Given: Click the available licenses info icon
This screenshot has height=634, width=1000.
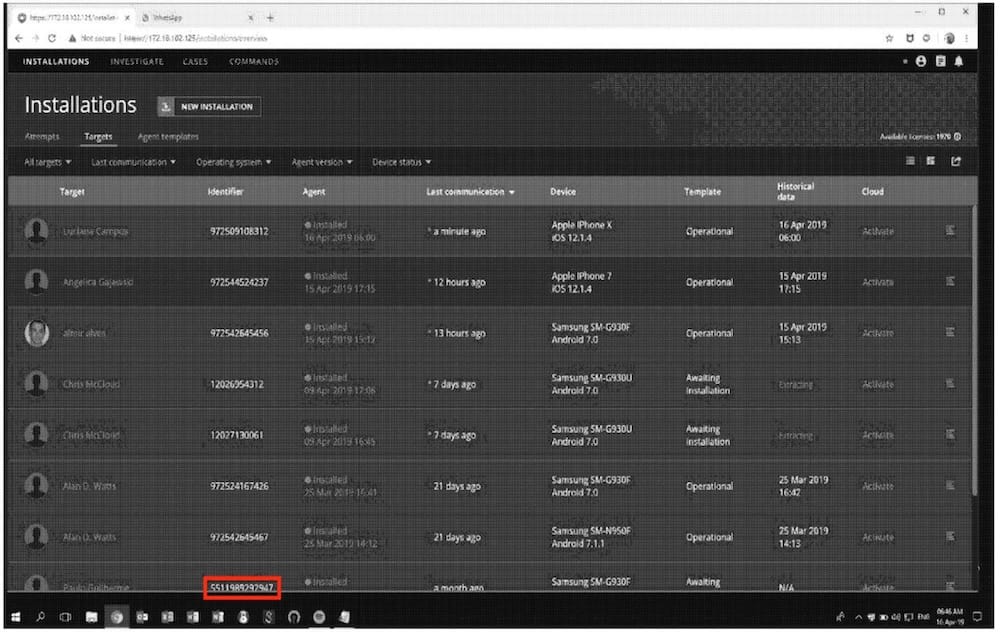Looking at the screenshot, I should pyautogui.click(x=957, y=136).
